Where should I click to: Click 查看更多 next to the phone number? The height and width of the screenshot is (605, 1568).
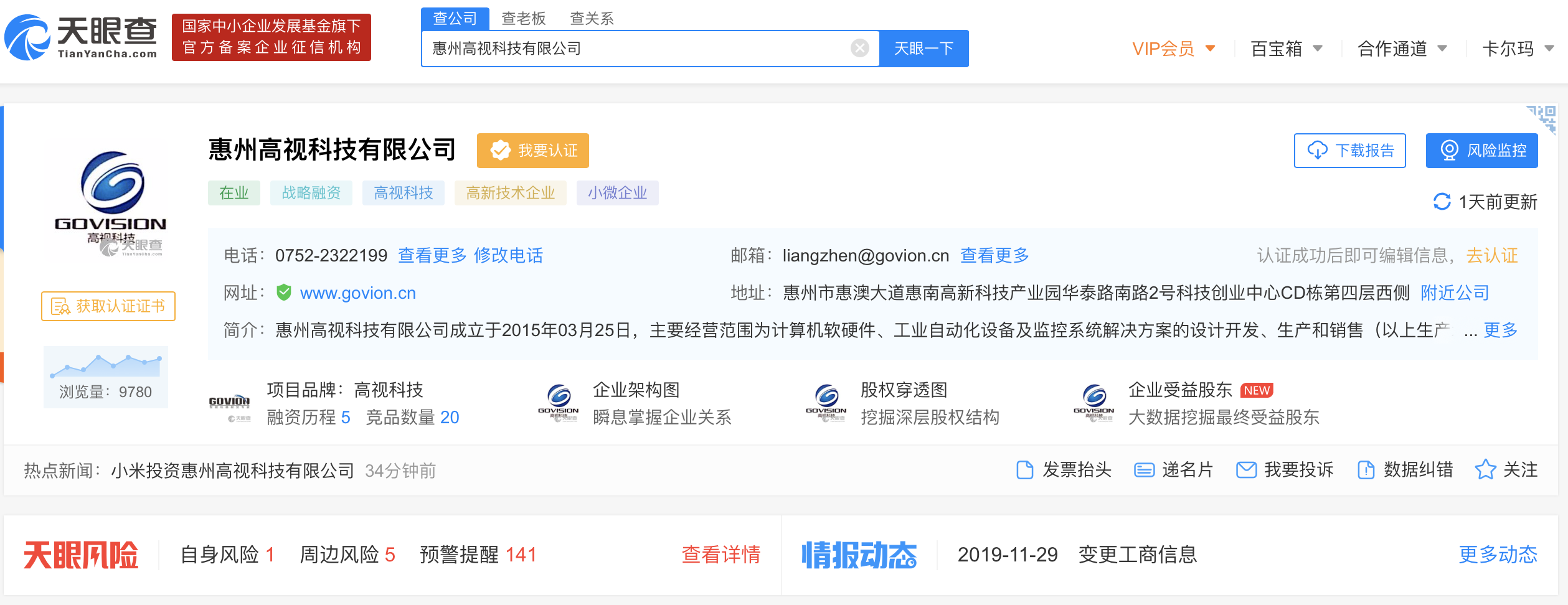[x=433, y=255]
